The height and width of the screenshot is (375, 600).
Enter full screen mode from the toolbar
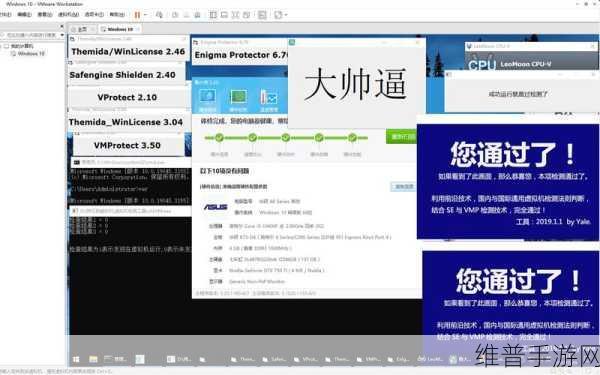coord(235,15)
